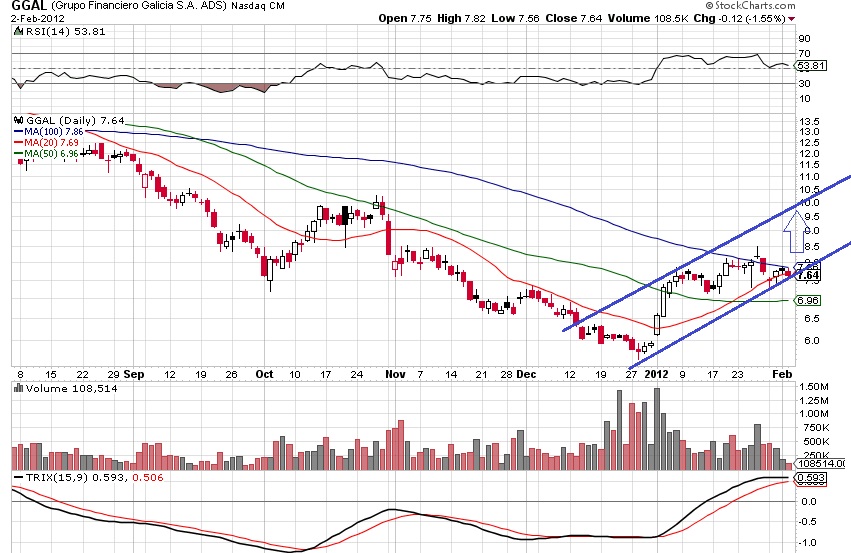Click the red 0.506 TRIX signal value
Viewport: 851px width, 553px height.
148,478
